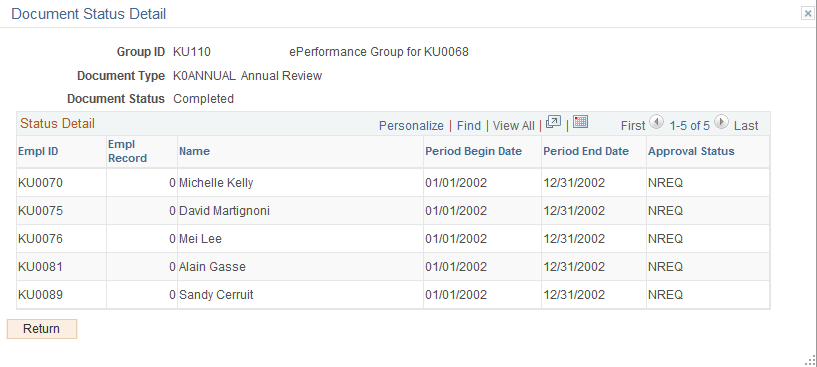This screenshot has height=367, width=817.
Task: Click Document Status value Completed
Action: pos(203,99)
